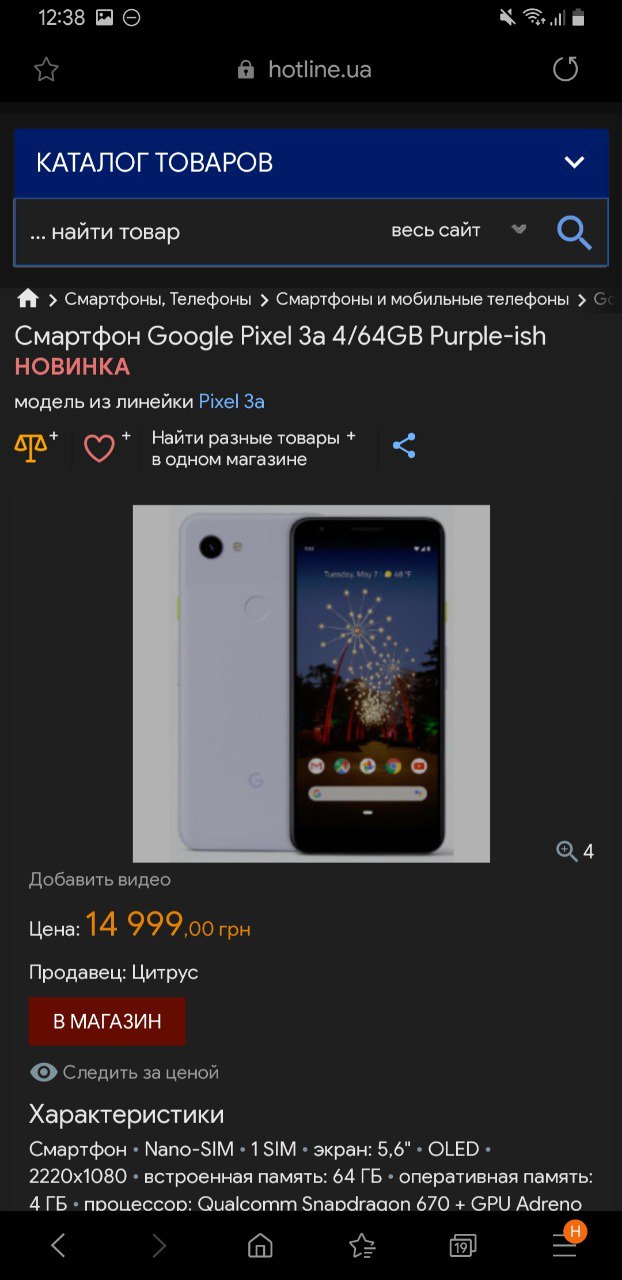Viewport: 622px width, 1280px height.
Task: Tap the Pixel 3a product image
Action: 311,683
